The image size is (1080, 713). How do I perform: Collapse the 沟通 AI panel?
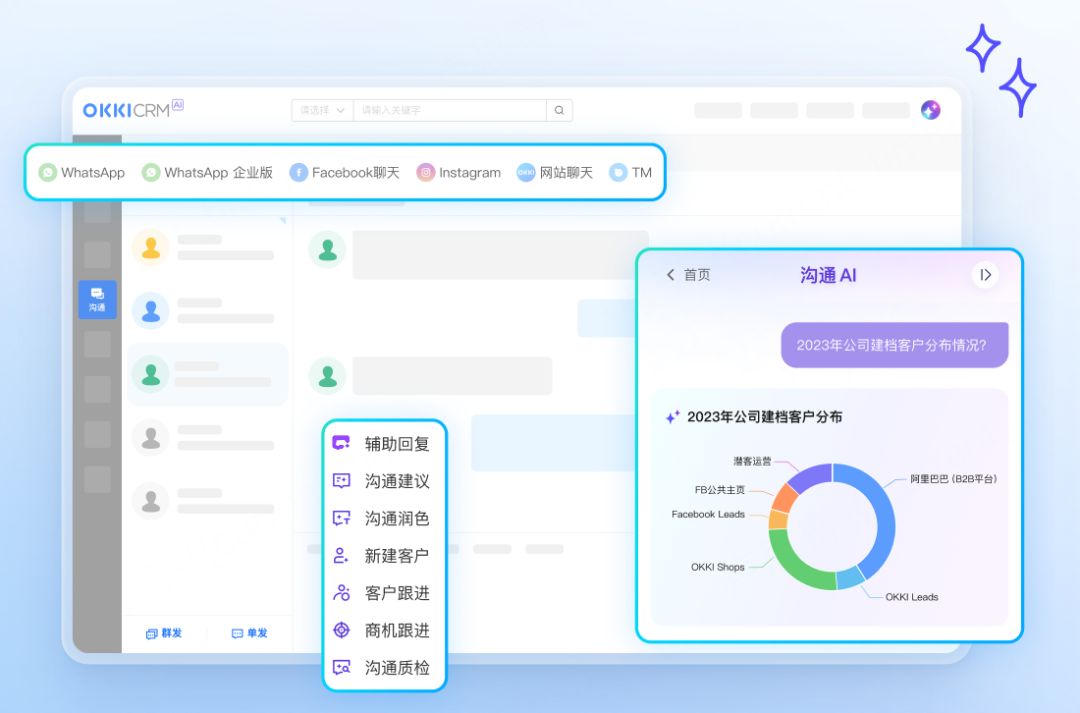coord(985,275)
